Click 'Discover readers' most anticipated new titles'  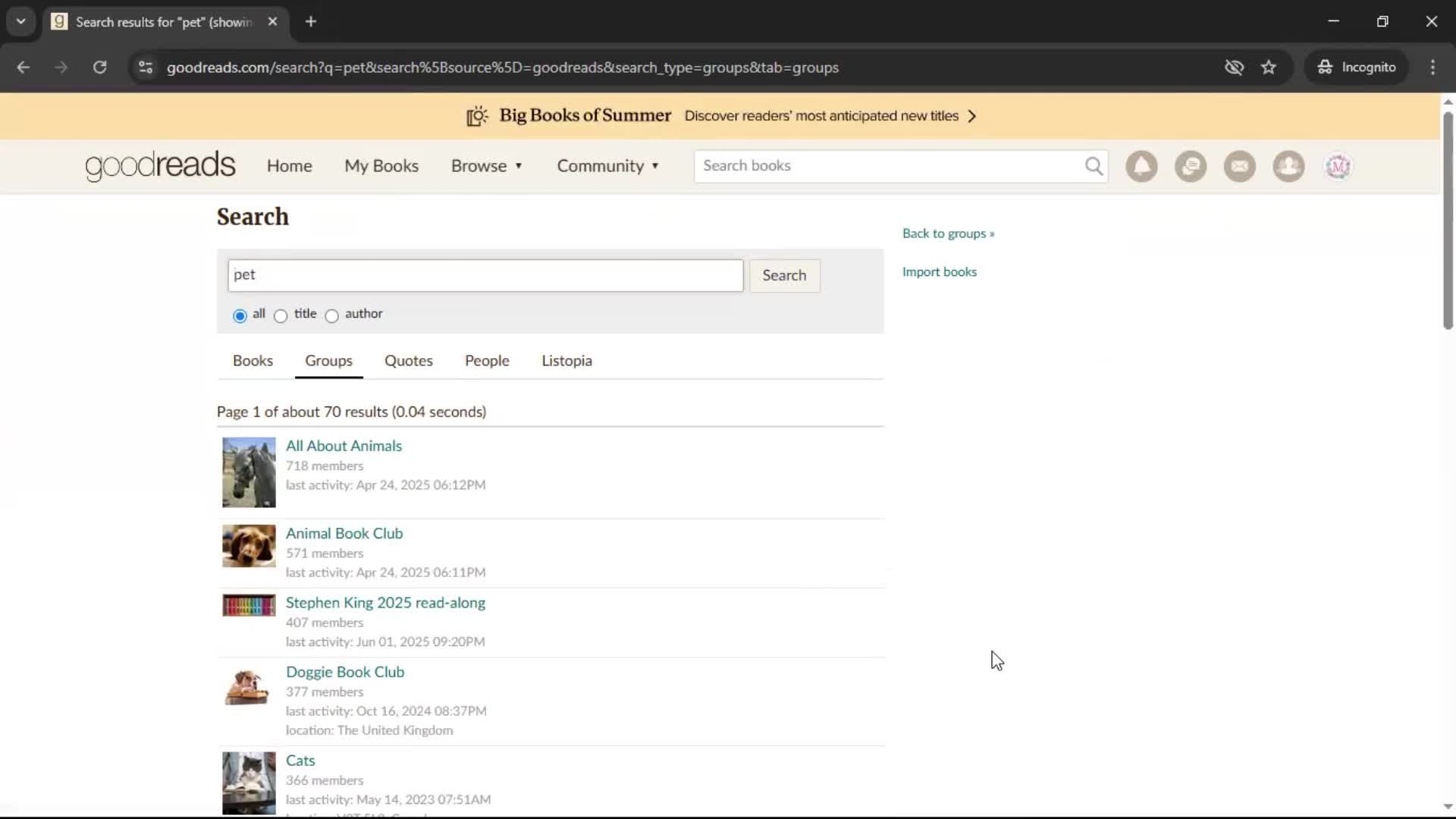click(x=821, y=116)
